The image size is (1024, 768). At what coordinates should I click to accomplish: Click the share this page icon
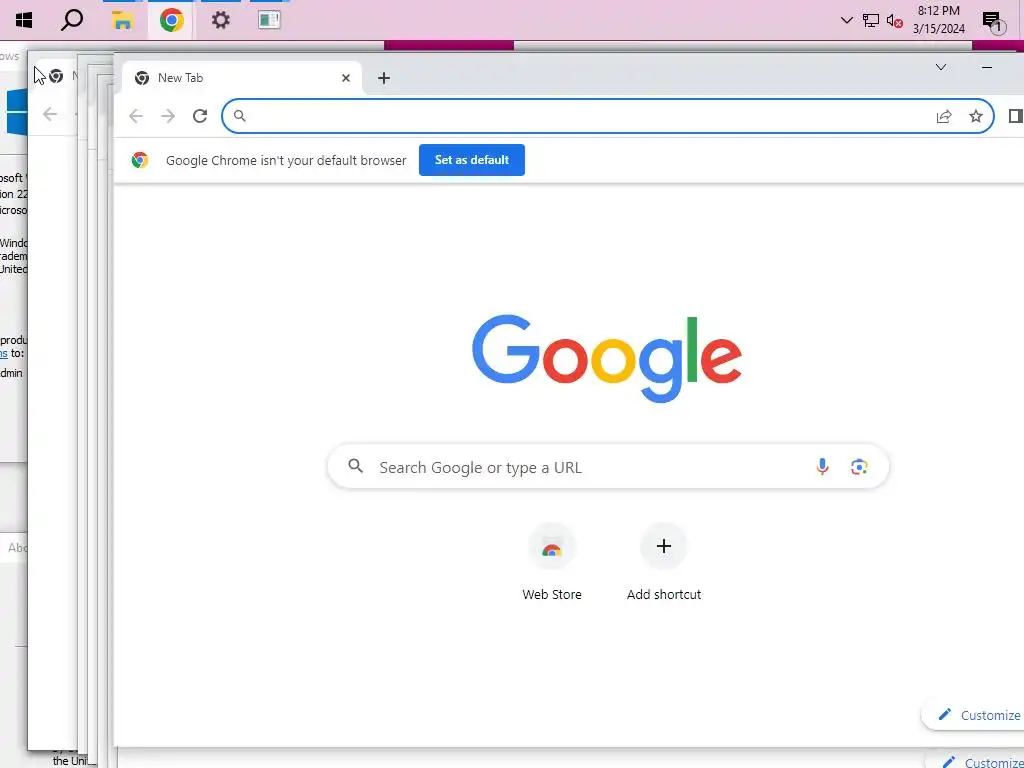pyautogui.click(x=944, y=116)
